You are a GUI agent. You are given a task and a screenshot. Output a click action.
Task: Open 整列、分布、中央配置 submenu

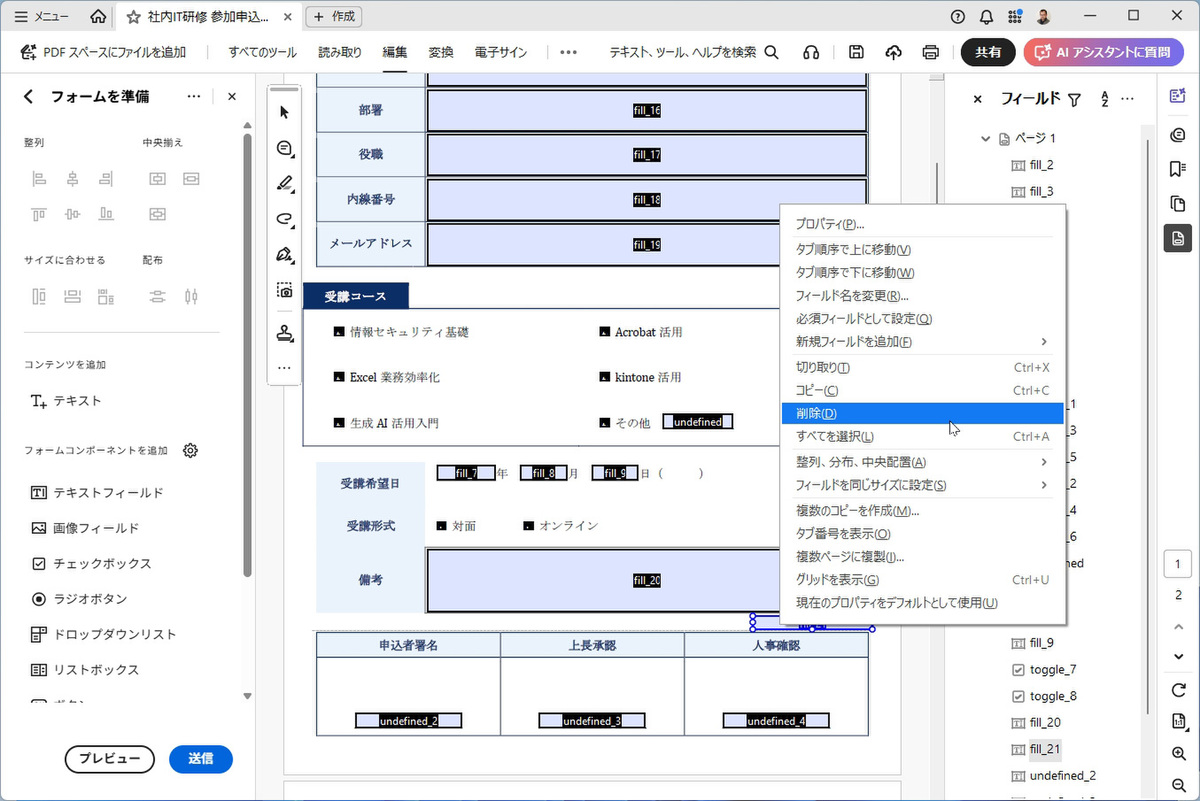click(x=922, y=462)
